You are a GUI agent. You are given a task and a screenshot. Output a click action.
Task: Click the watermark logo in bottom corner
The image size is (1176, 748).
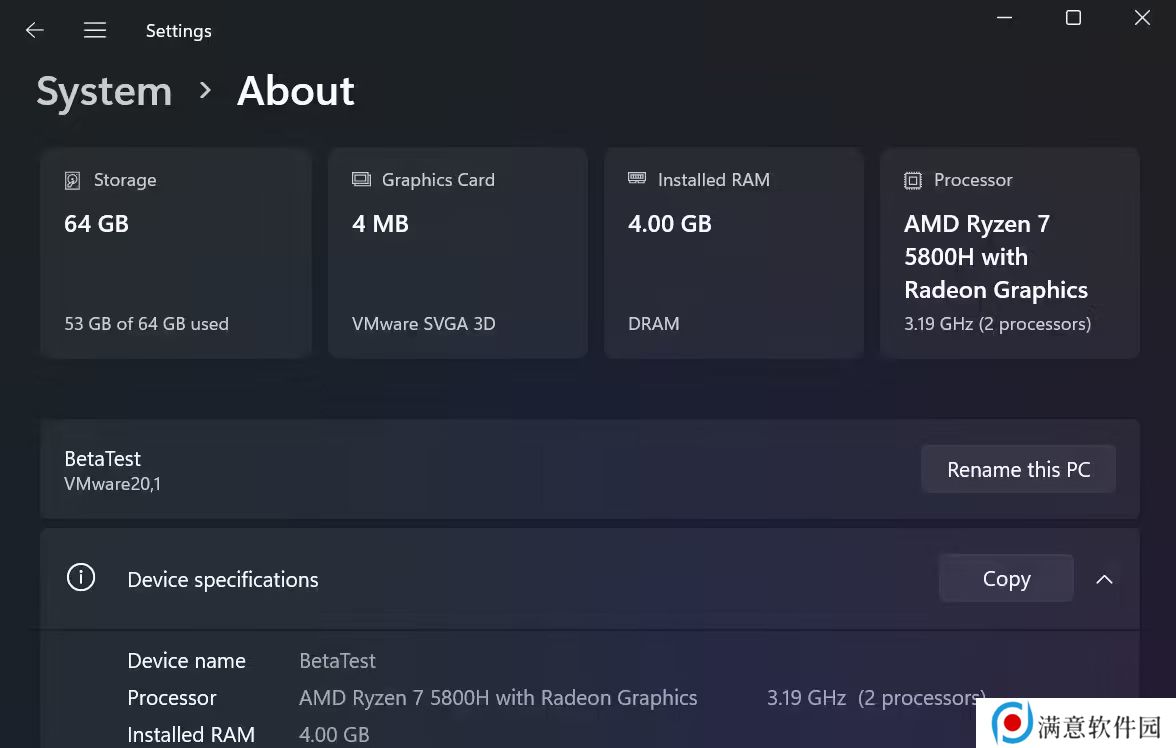tap(1012, 722)
